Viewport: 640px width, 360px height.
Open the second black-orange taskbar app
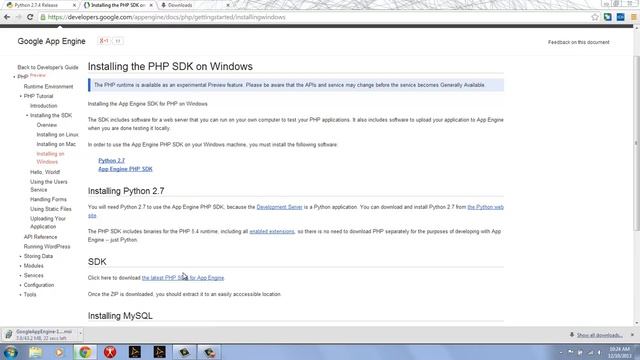pos(160,352)
